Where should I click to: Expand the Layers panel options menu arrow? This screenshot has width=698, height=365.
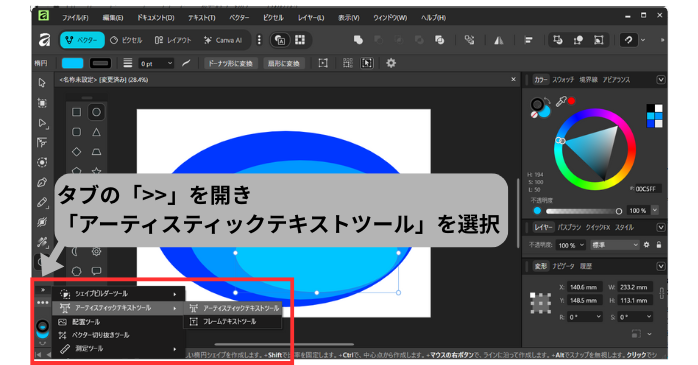[661, 227]
